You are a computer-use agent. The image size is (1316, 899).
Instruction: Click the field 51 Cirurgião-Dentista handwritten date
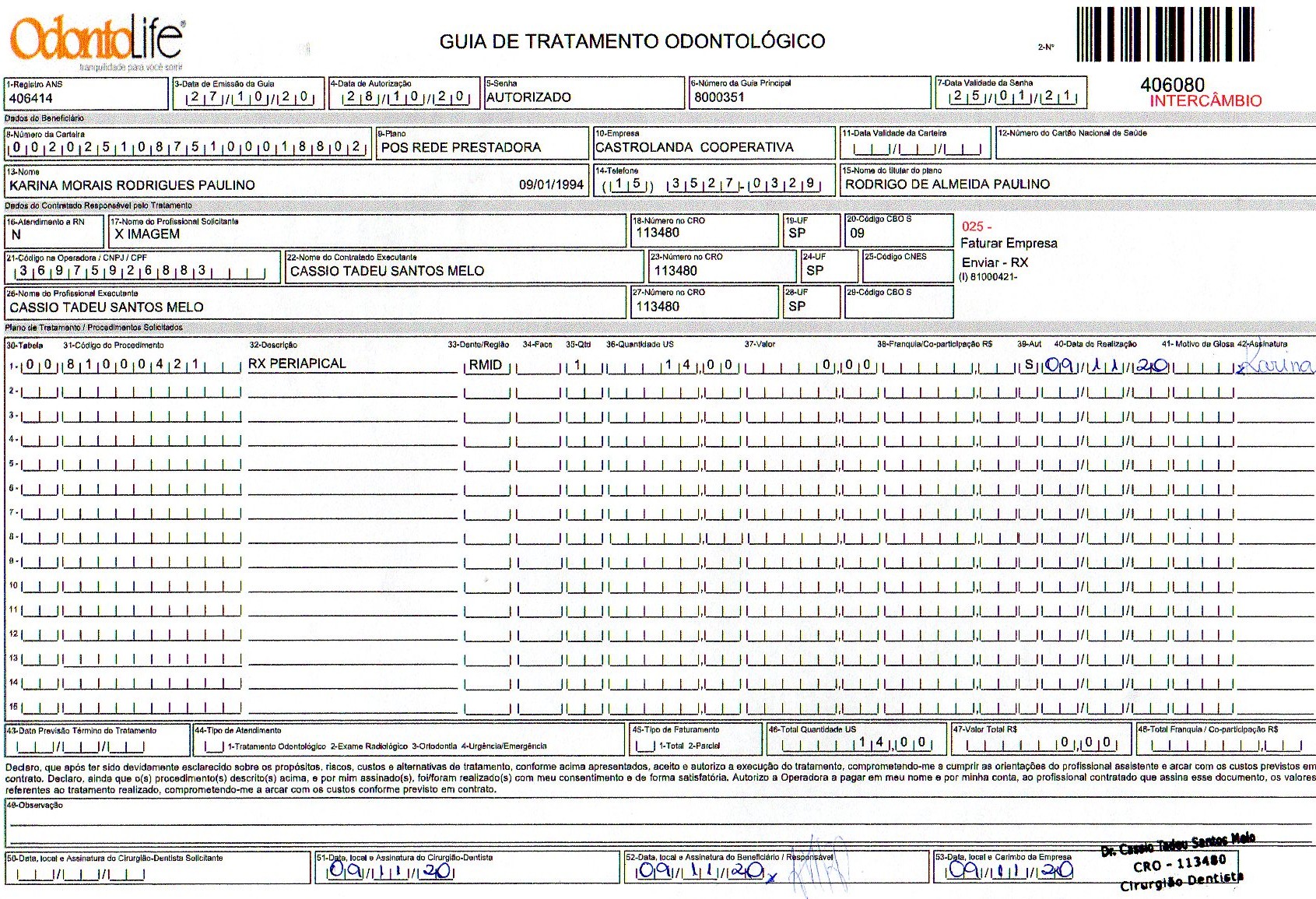391,871
